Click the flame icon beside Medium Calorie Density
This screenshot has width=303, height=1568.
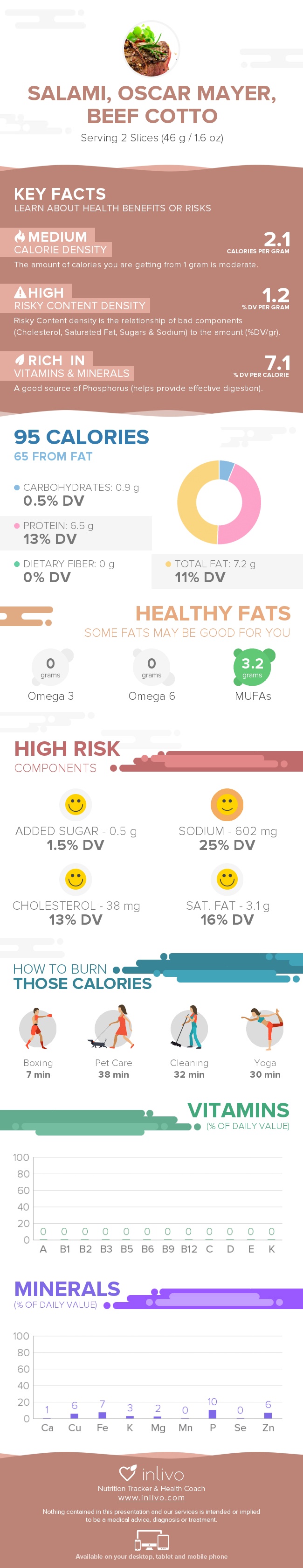tap(20, 236)
